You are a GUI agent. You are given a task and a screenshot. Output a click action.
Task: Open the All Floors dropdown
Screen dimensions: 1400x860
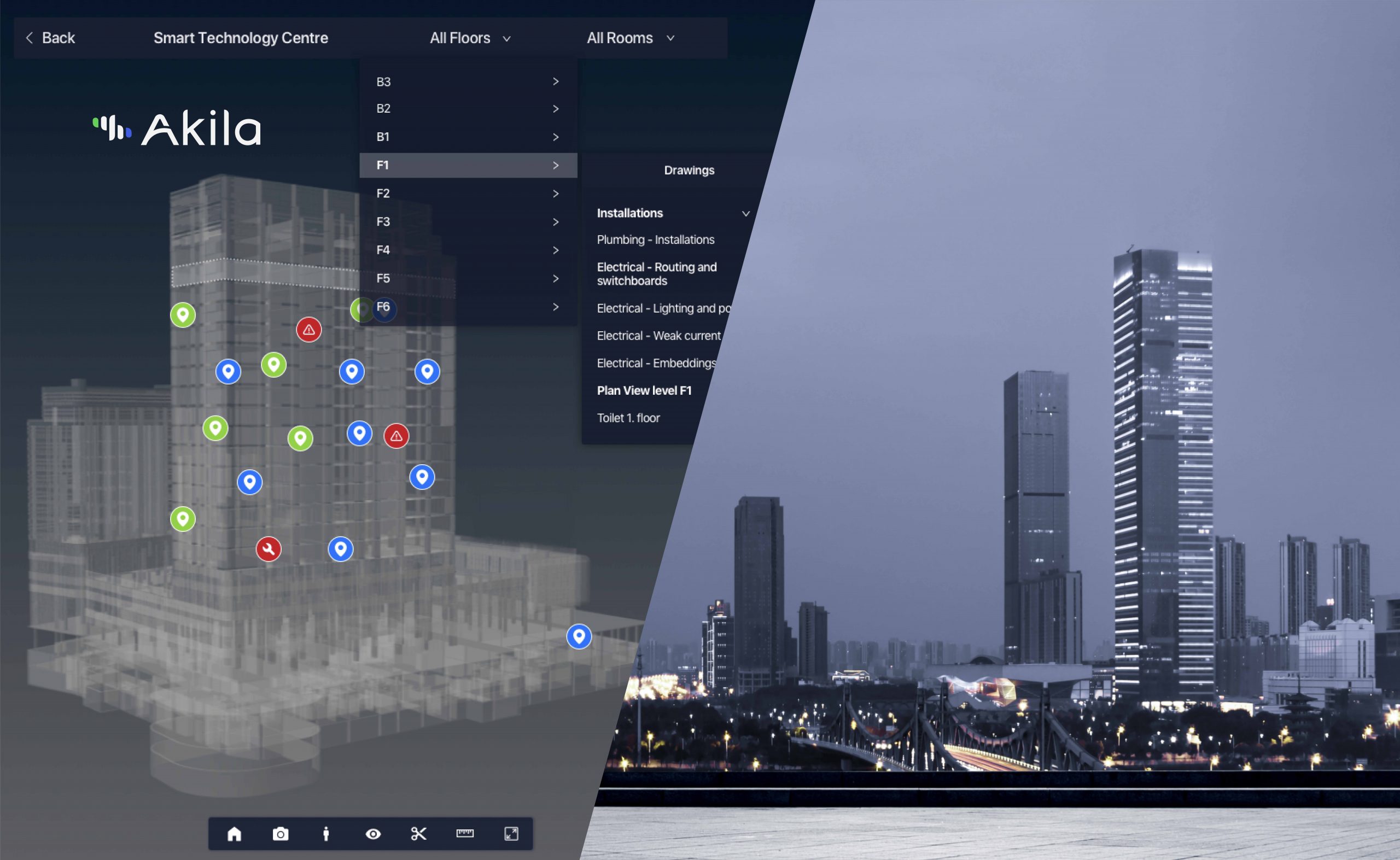pos(470,38)
